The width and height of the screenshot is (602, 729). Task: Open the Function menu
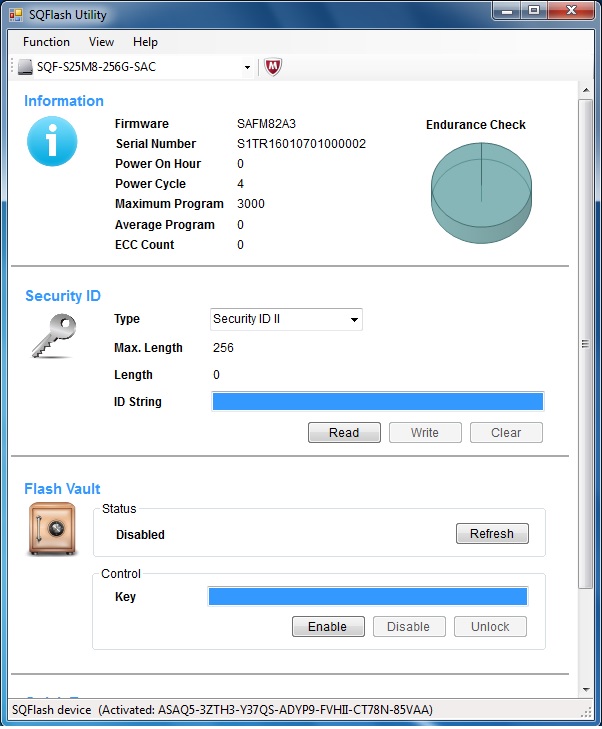(x=46, y=42)
